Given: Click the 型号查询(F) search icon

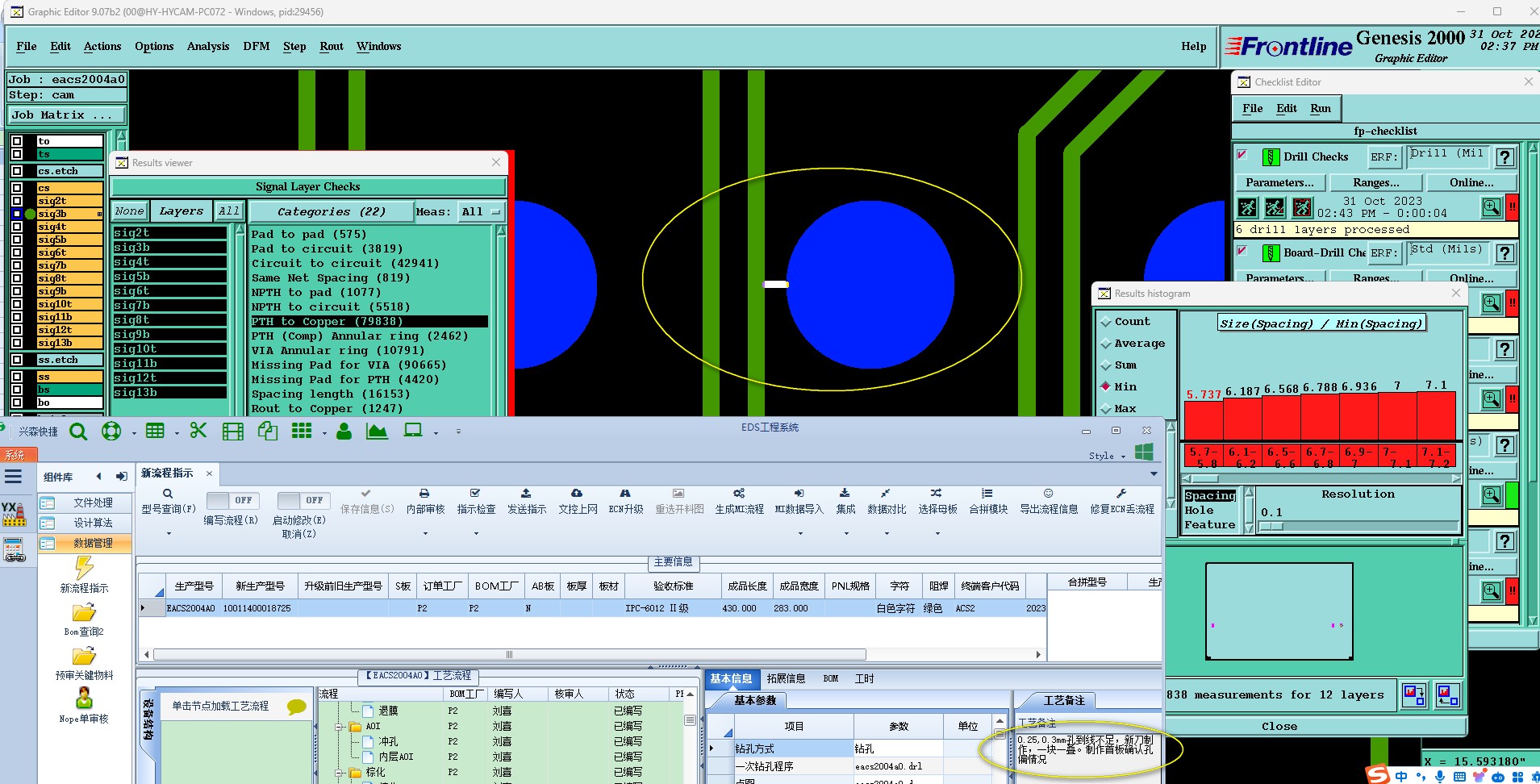Looking at the screenshot, I should 168,494.
